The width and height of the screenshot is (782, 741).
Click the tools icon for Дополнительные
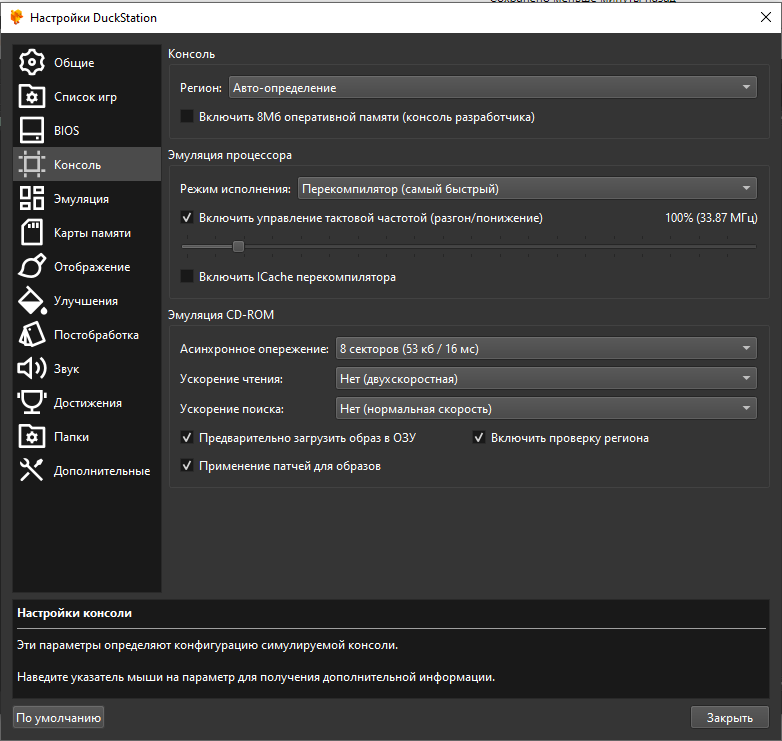pyautogui.click(x=31, y=470)
